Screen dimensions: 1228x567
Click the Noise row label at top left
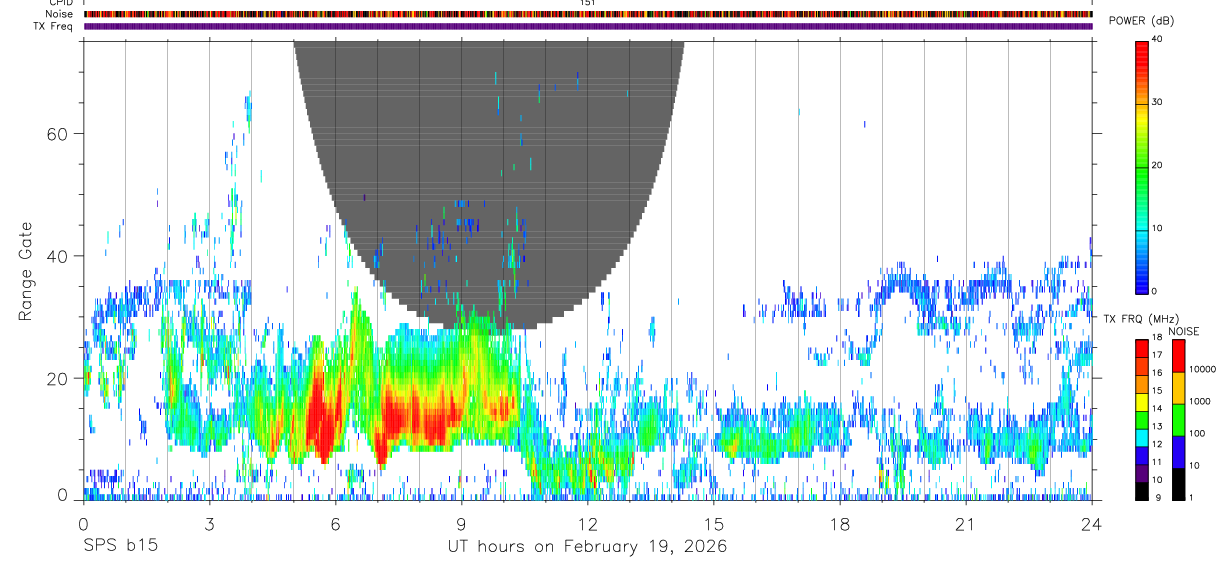61,14
